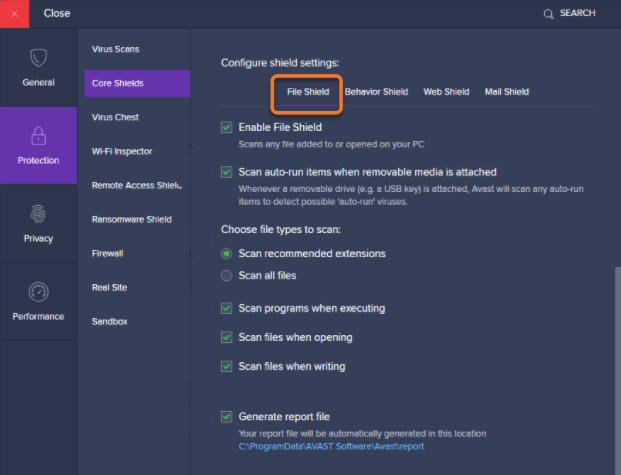Image resolution: width=621 pixels, height=475 pixels.
Task: Switch to the Mail Shield tab
Action: [507, 92]
